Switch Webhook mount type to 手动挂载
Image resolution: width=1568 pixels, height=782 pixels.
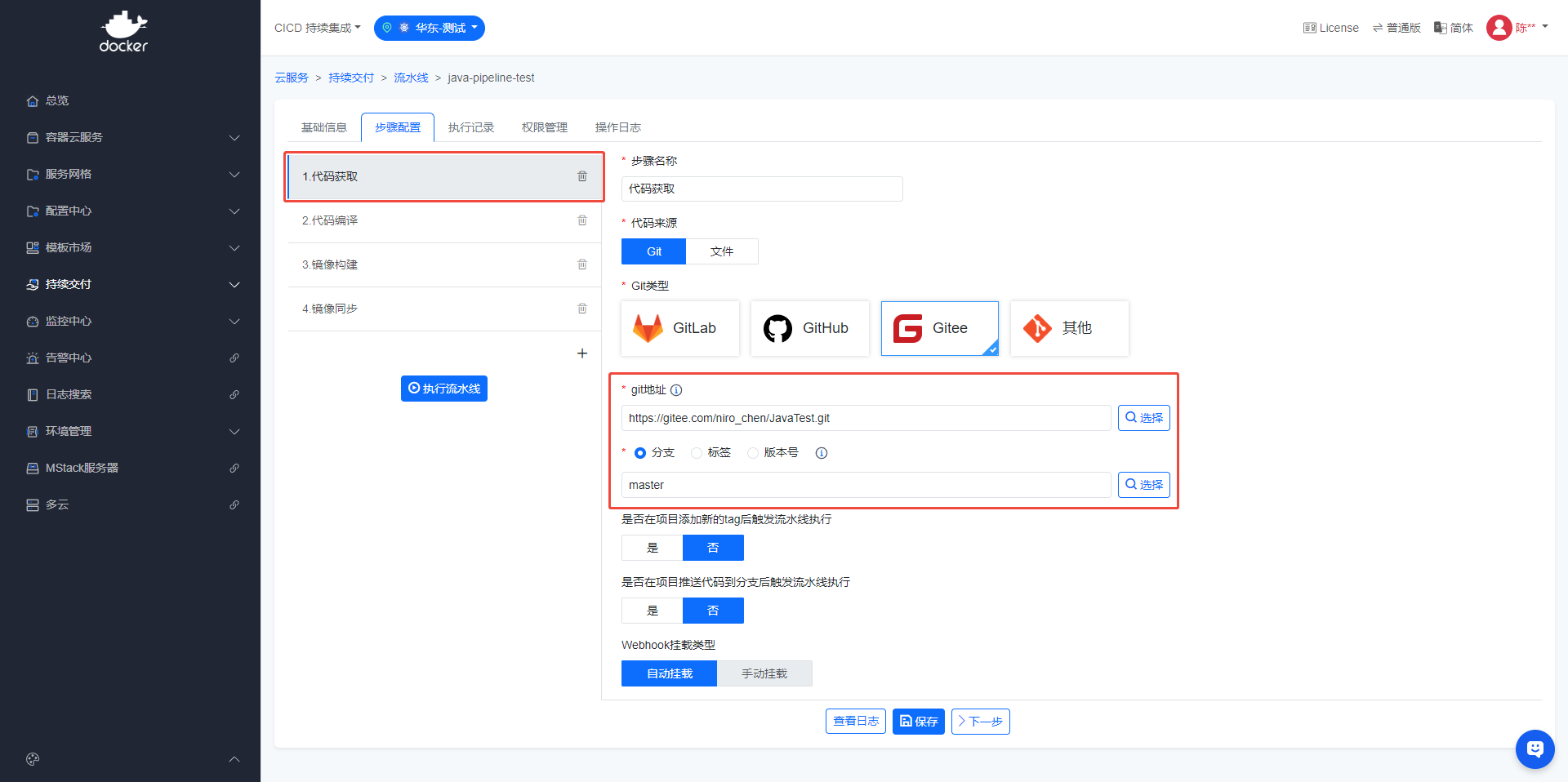[x=764, y=673]
